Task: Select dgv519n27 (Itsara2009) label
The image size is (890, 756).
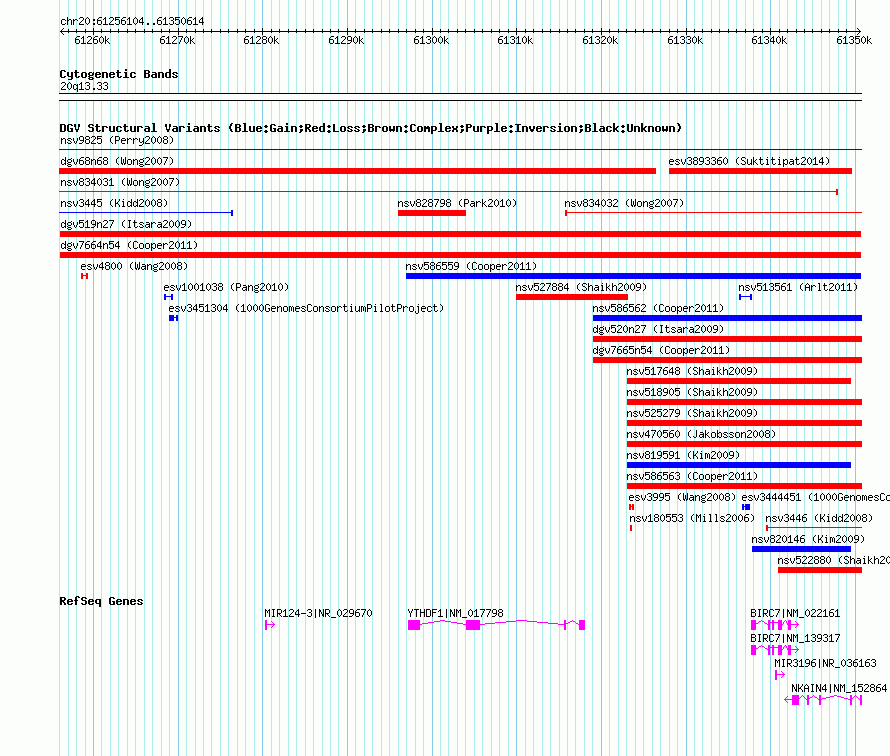Action: coord(126,224)
